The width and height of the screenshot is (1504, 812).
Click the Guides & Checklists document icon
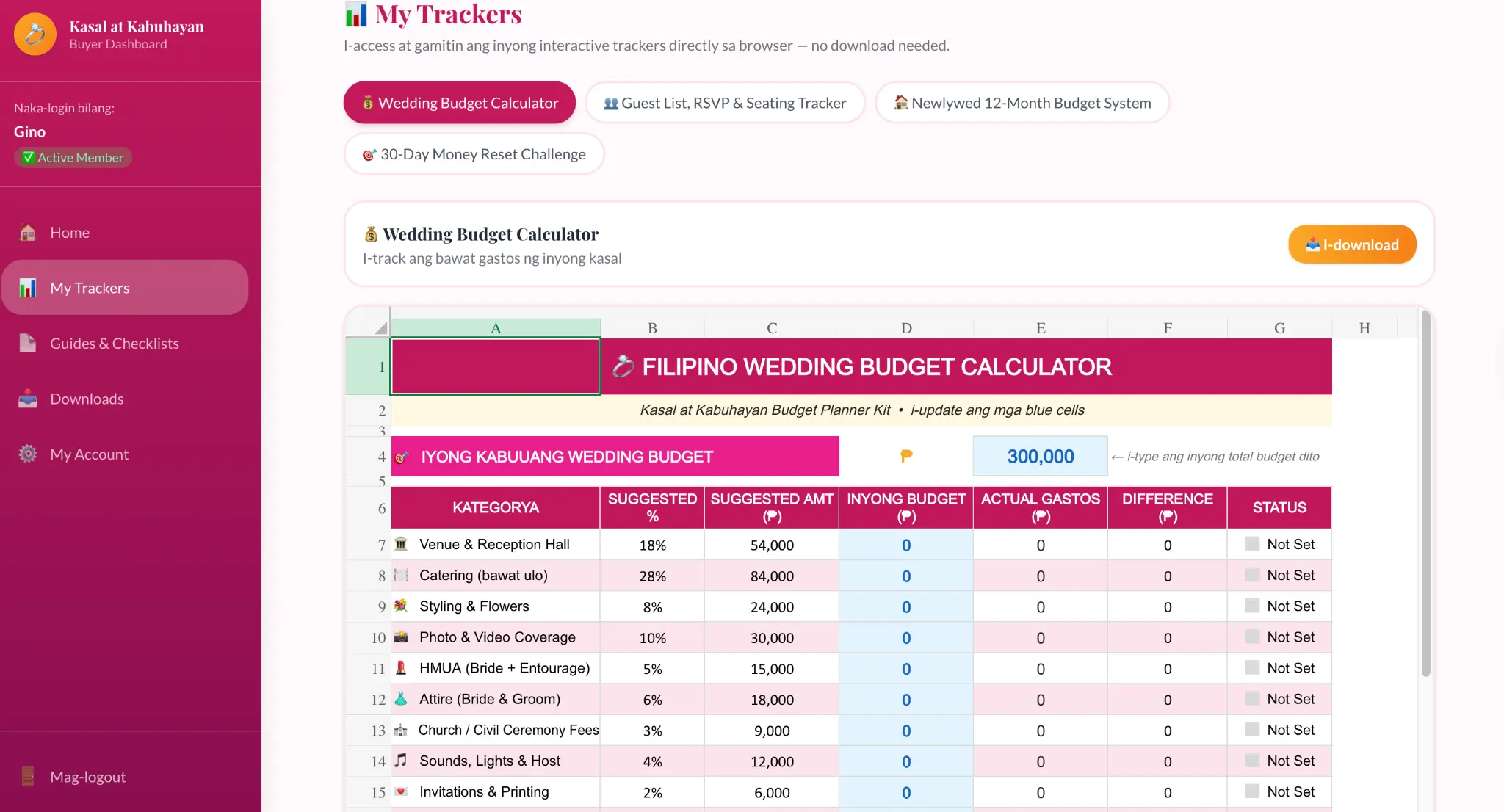click(28, 343)
